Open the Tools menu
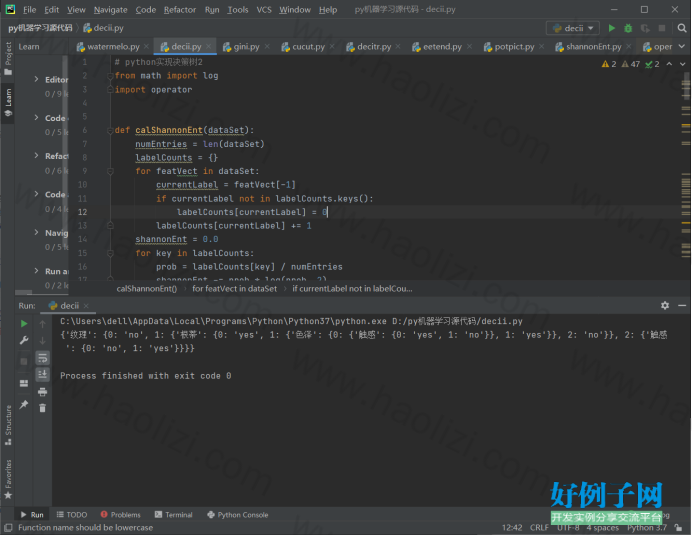Screen dimensions: 692x535 pyautogui.click(x=238, y=10)
